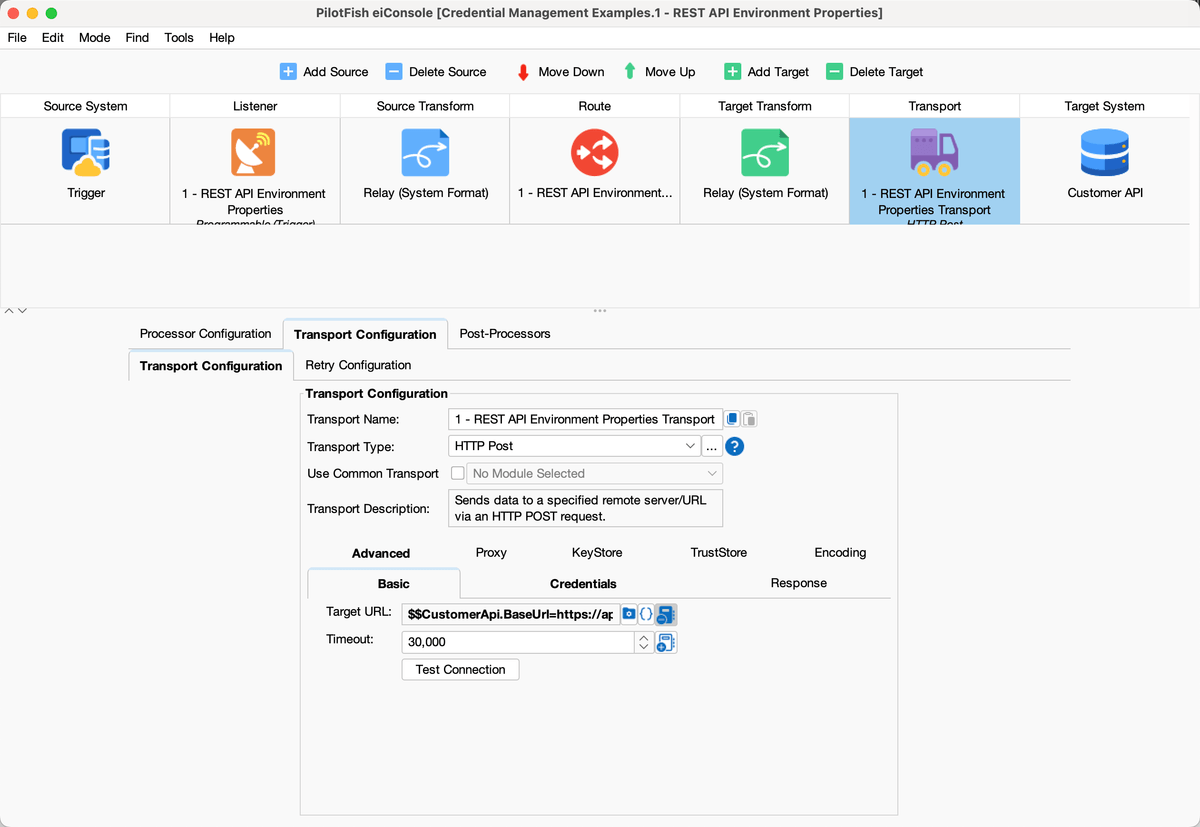
Task: Click the Source System column header
Action: 85,106
